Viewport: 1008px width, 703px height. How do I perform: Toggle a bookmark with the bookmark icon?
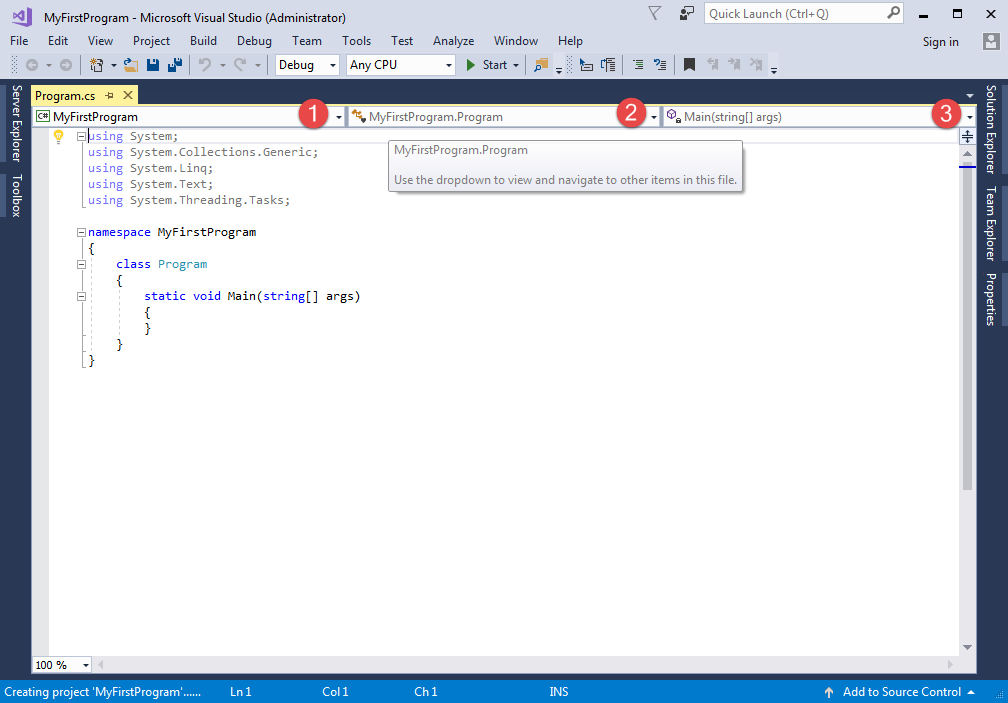point(689,65)
